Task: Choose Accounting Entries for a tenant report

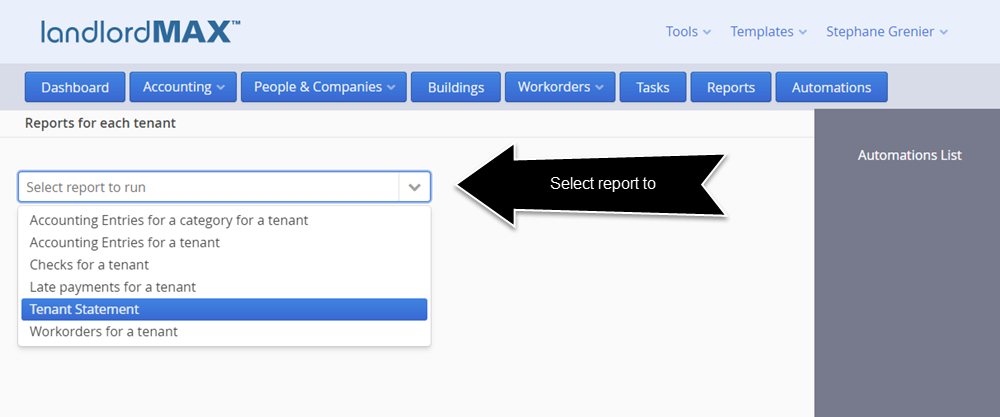Action: [x=125, y=242]
